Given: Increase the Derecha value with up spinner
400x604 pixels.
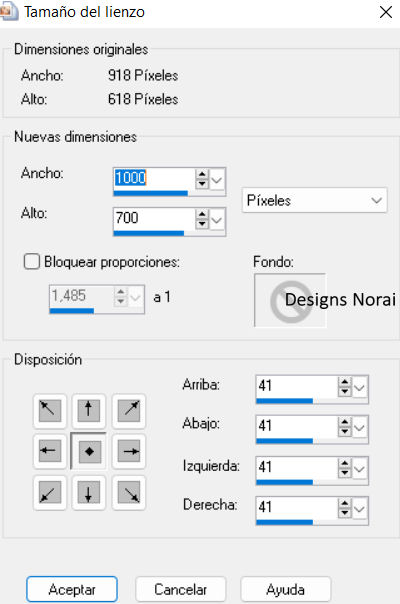Looking at the screenshot, I should coord(344,503).
